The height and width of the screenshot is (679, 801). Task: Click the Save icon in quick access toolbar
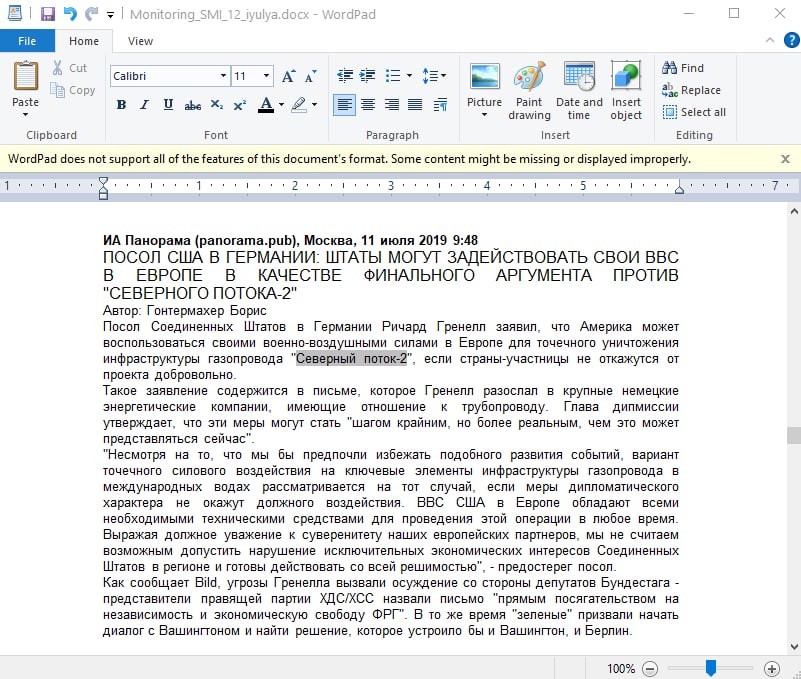click(48, 14)
